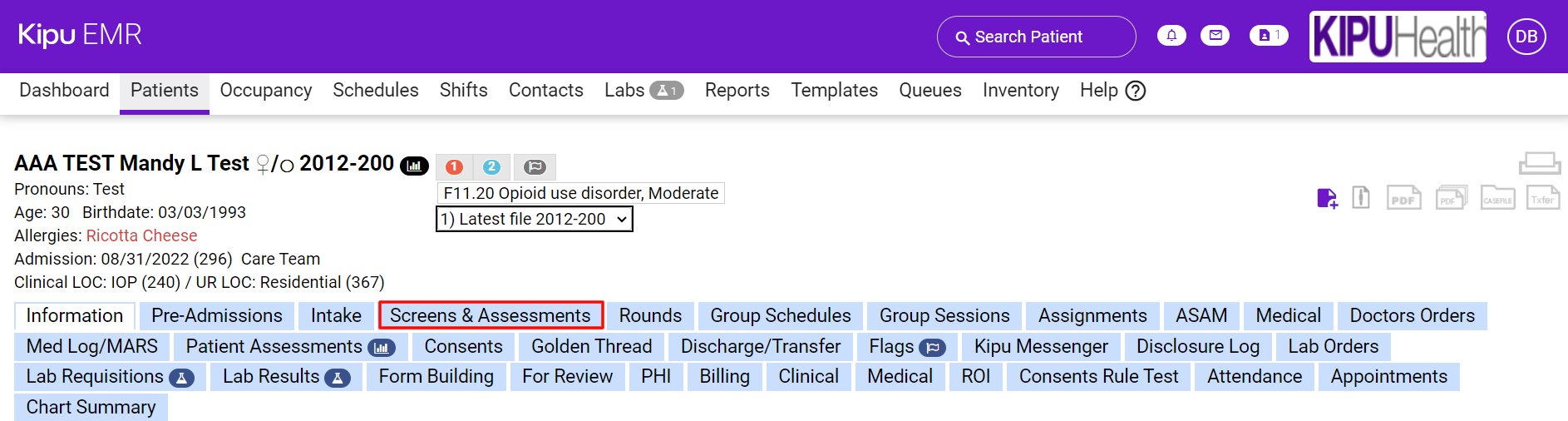Click the blue badge showing 2

(x=491, y=167)
